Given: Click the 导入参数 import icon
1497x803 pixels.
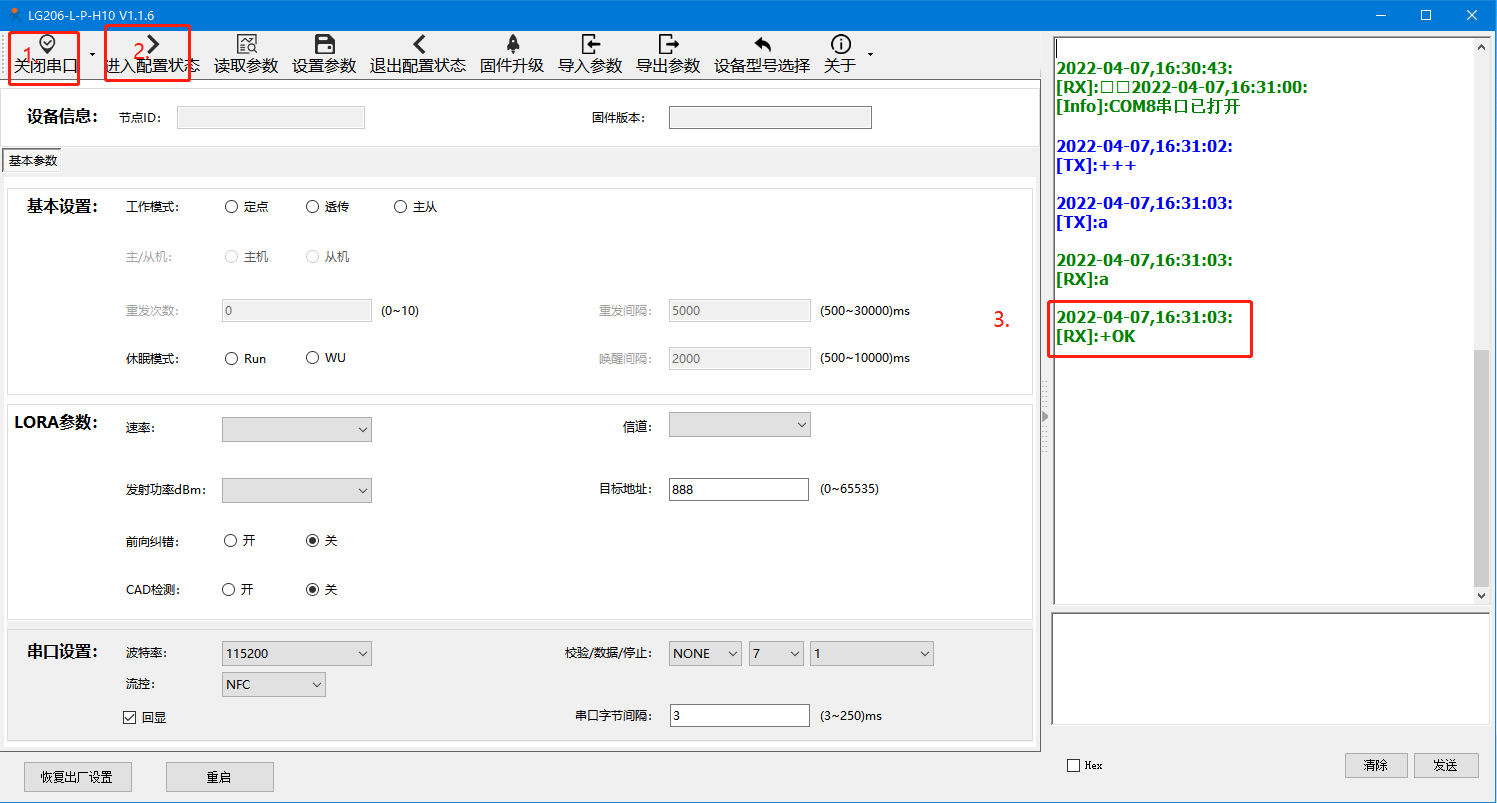Looking at the screenshot, I should (590, 45).
